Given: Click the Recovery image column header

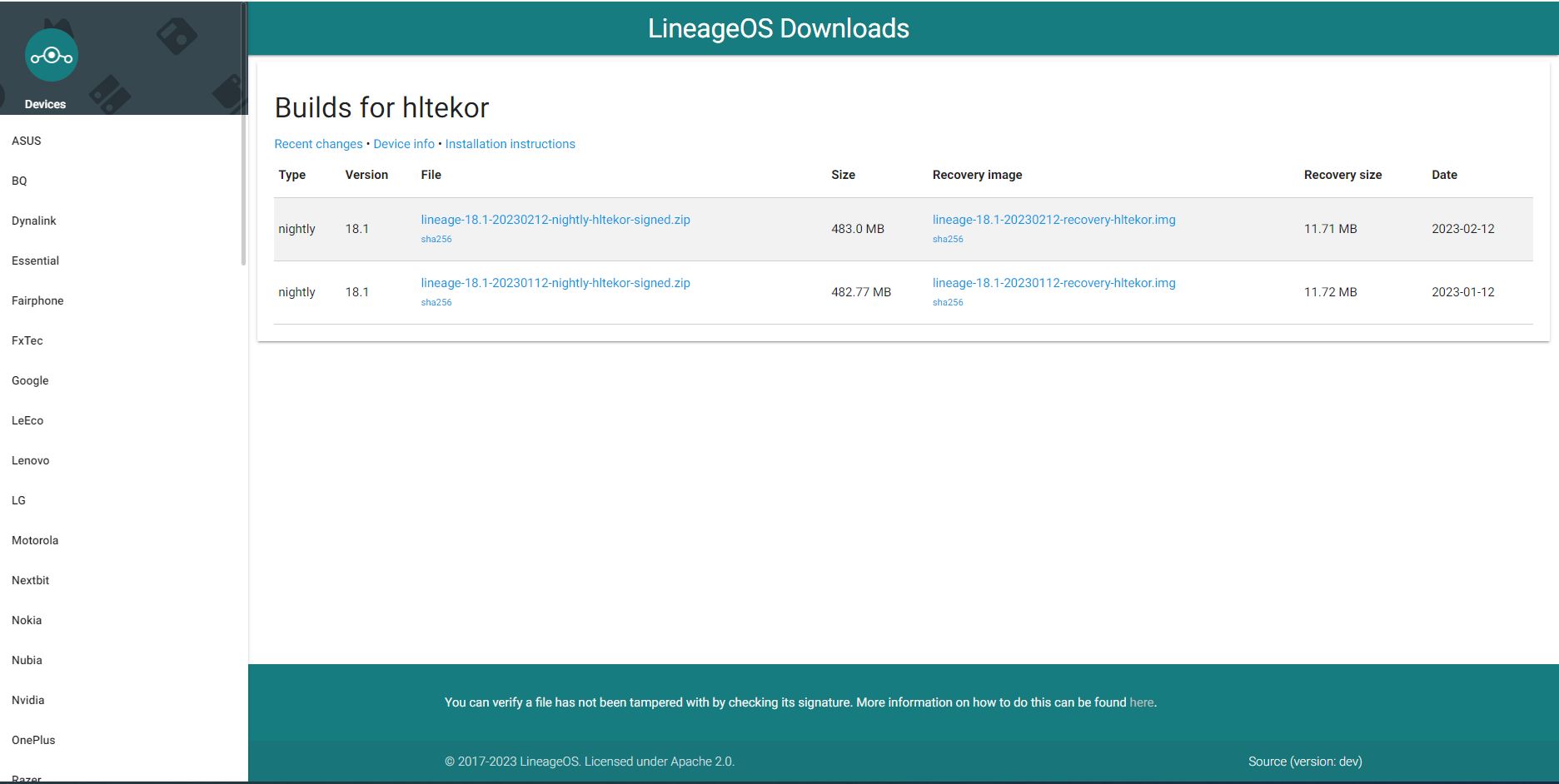Looking at the screenshot, I should click(978, 175).
